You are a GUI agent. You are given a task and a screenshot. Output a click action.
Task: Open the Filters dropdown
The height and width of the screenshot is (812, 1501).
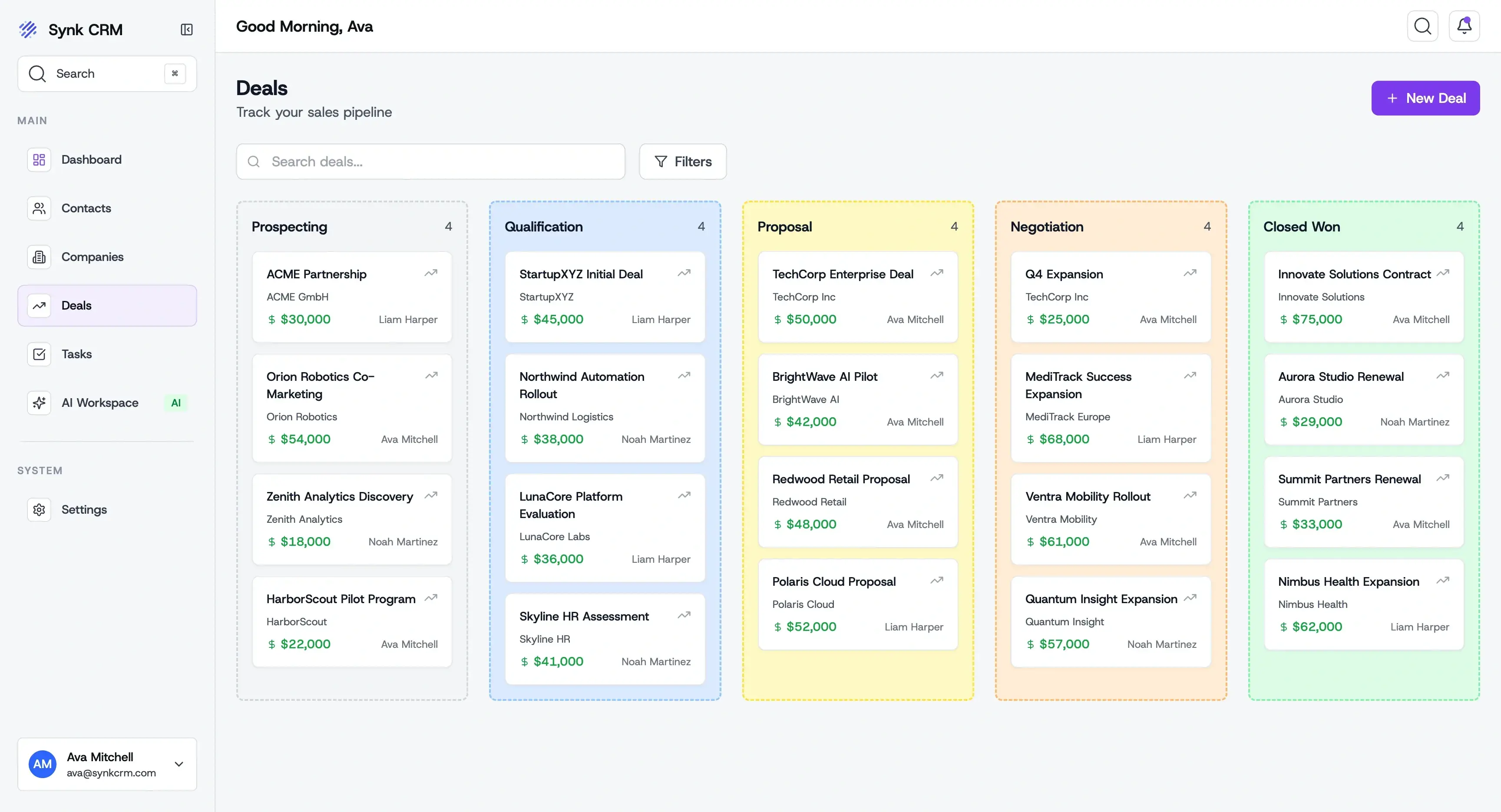(x=683, y=162)
